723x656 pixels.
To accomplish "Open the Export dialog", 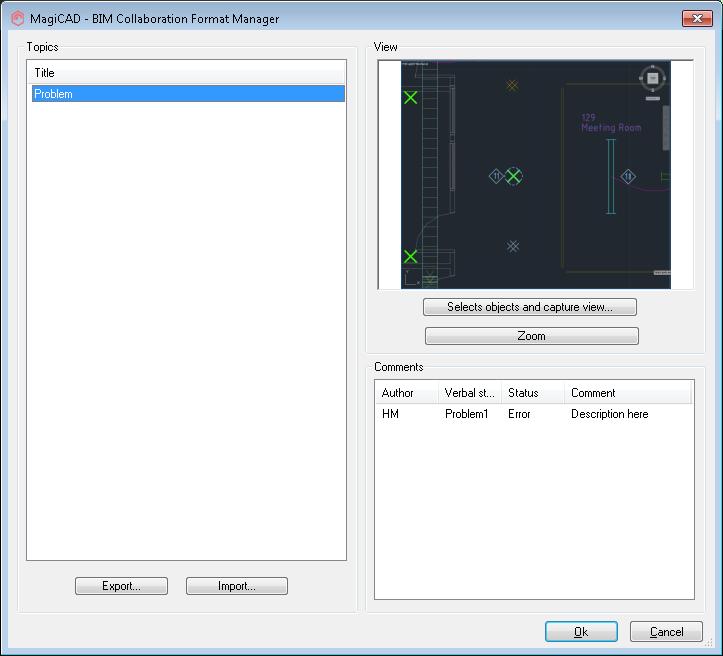I will coord(121,586).
